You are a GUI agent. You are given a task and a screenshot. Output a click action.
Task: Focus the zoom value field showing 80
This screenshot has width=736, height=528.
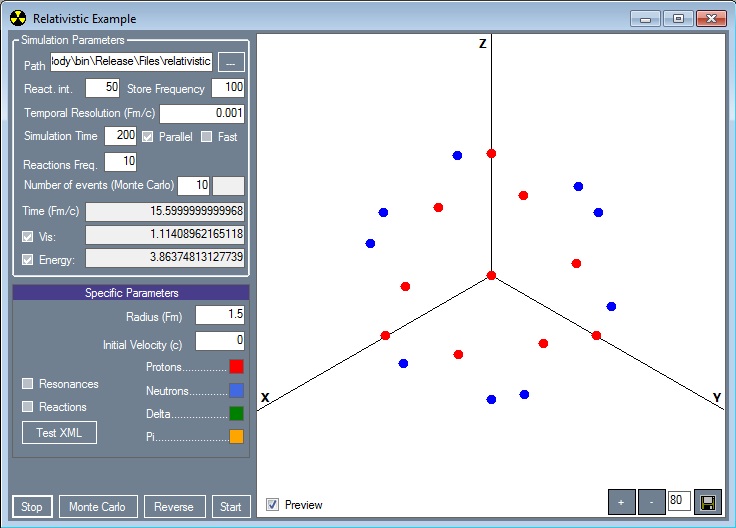[x=679, y=500]
